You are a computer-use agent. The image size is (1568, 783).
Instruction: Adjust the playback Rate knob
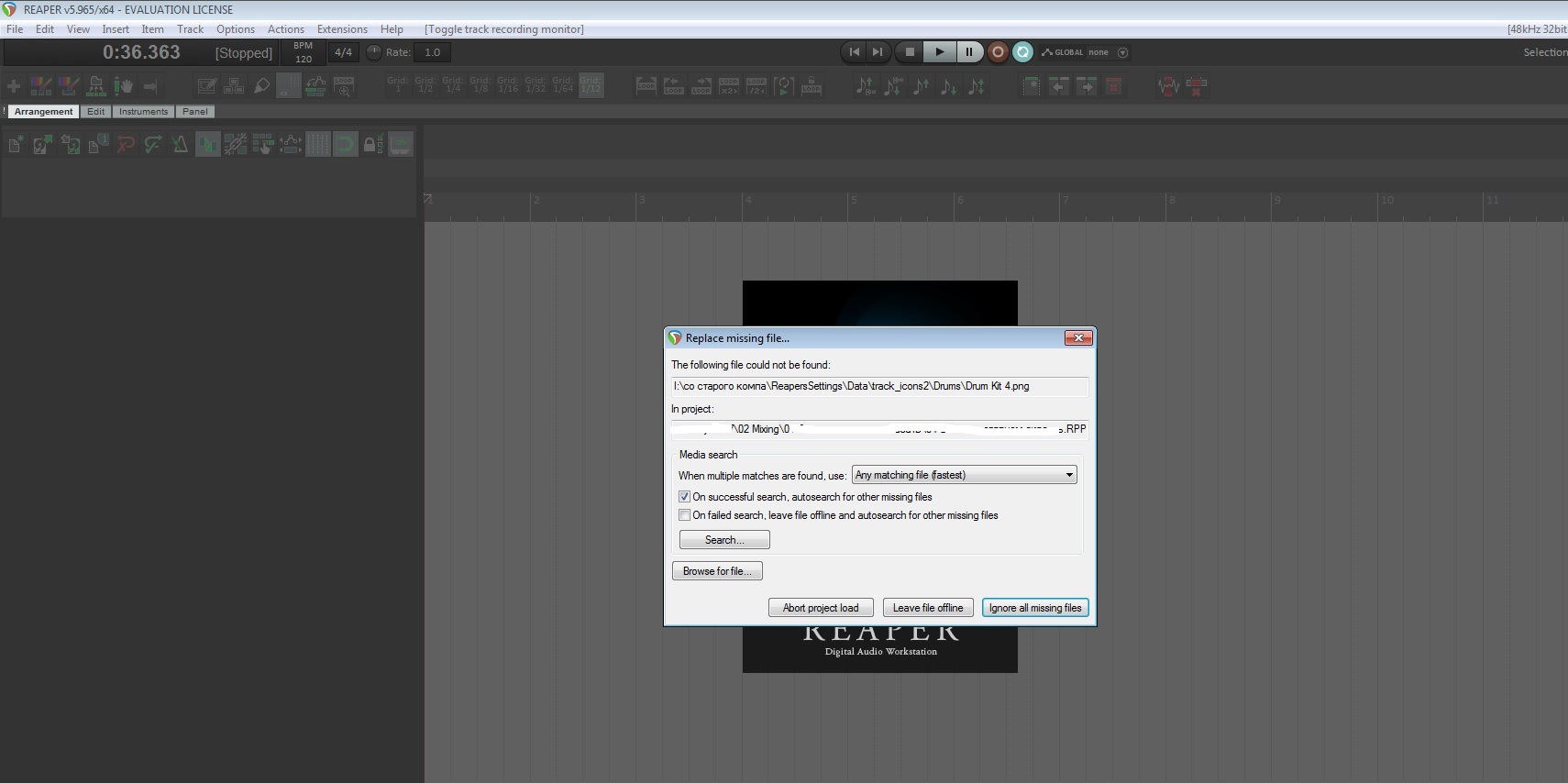pos(373,52)
